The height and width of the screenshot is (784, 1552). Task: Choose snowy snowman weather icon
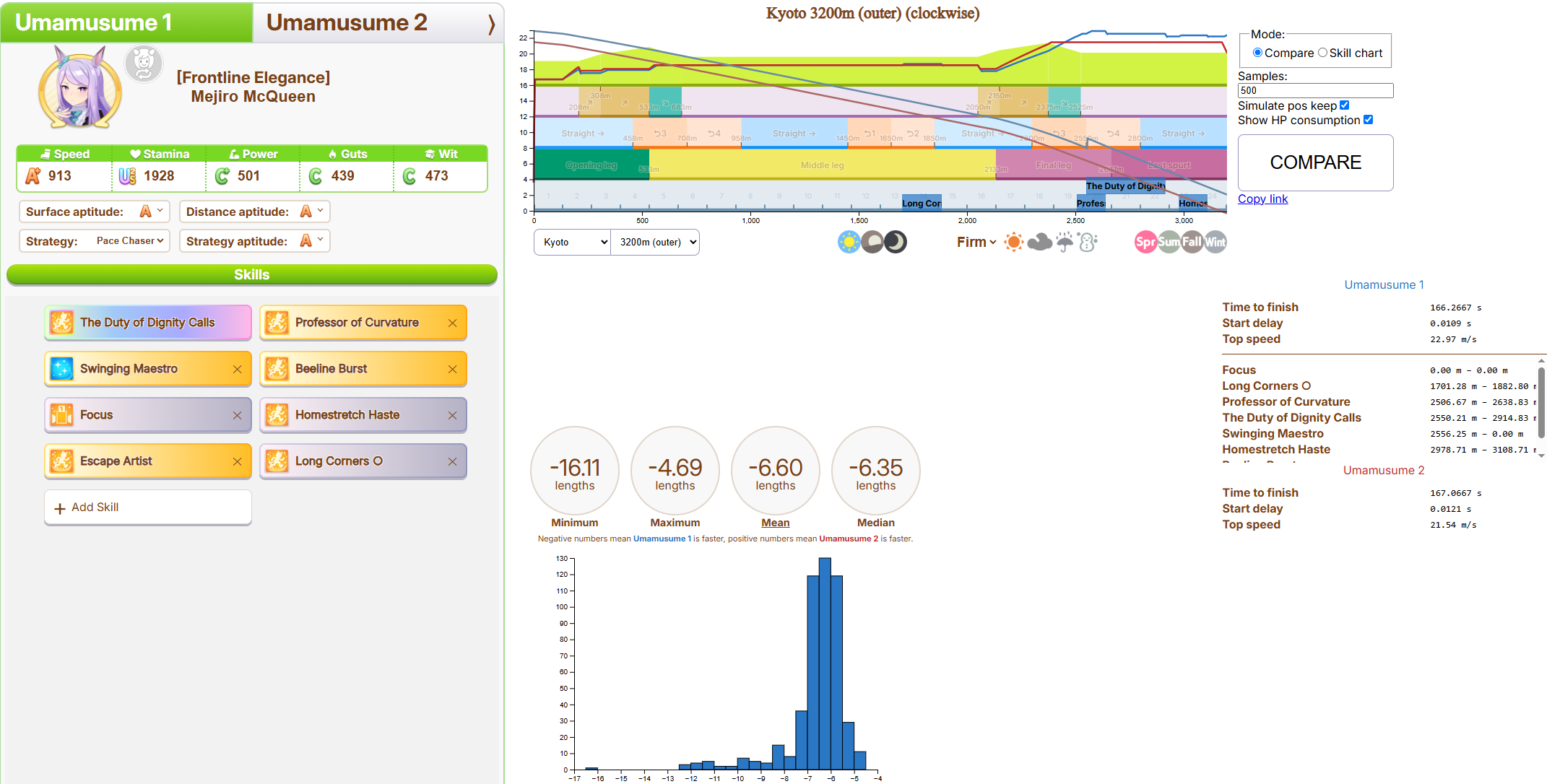1088,242
